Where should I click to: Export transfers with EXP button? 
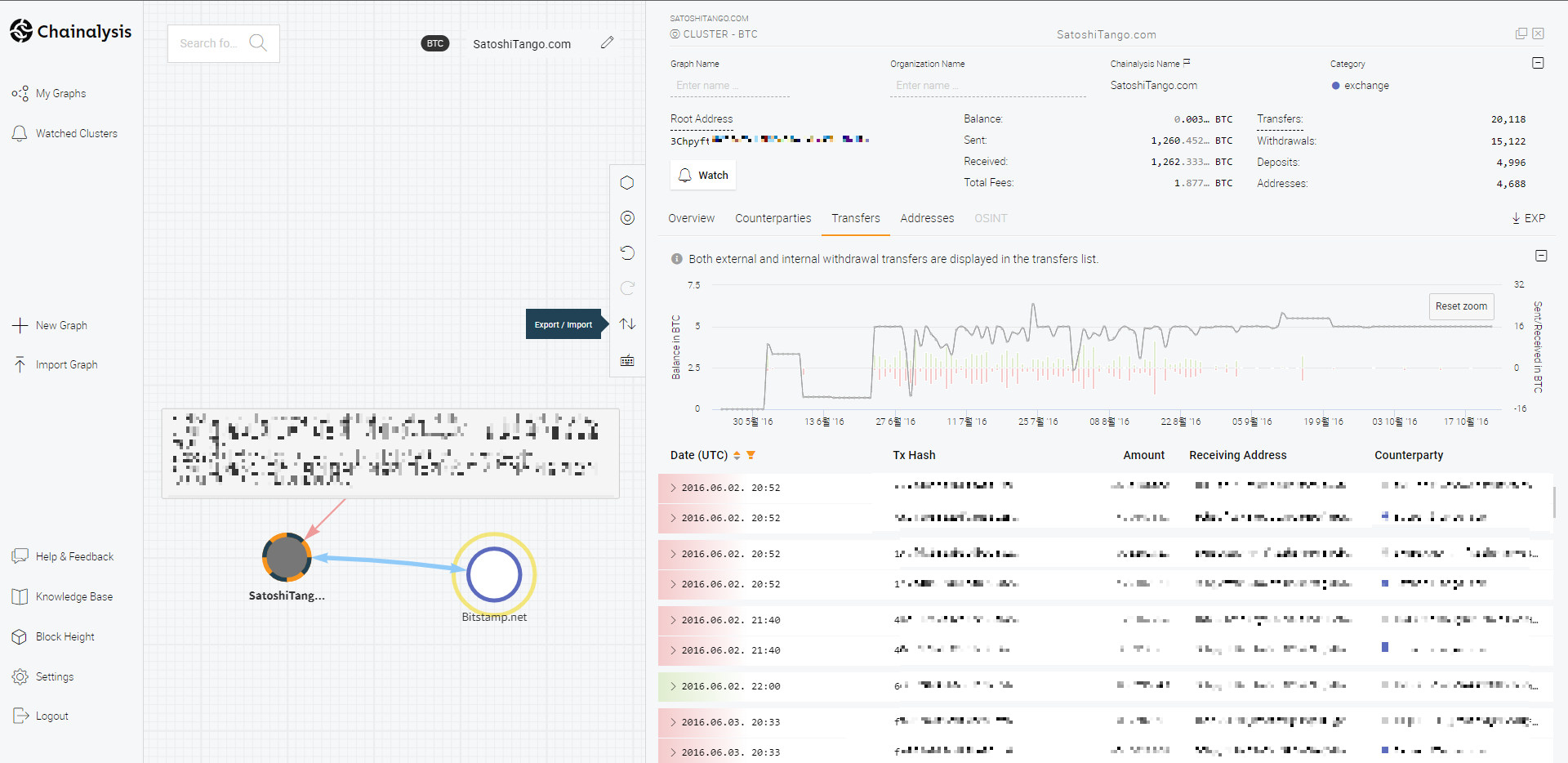(1528, 218)
